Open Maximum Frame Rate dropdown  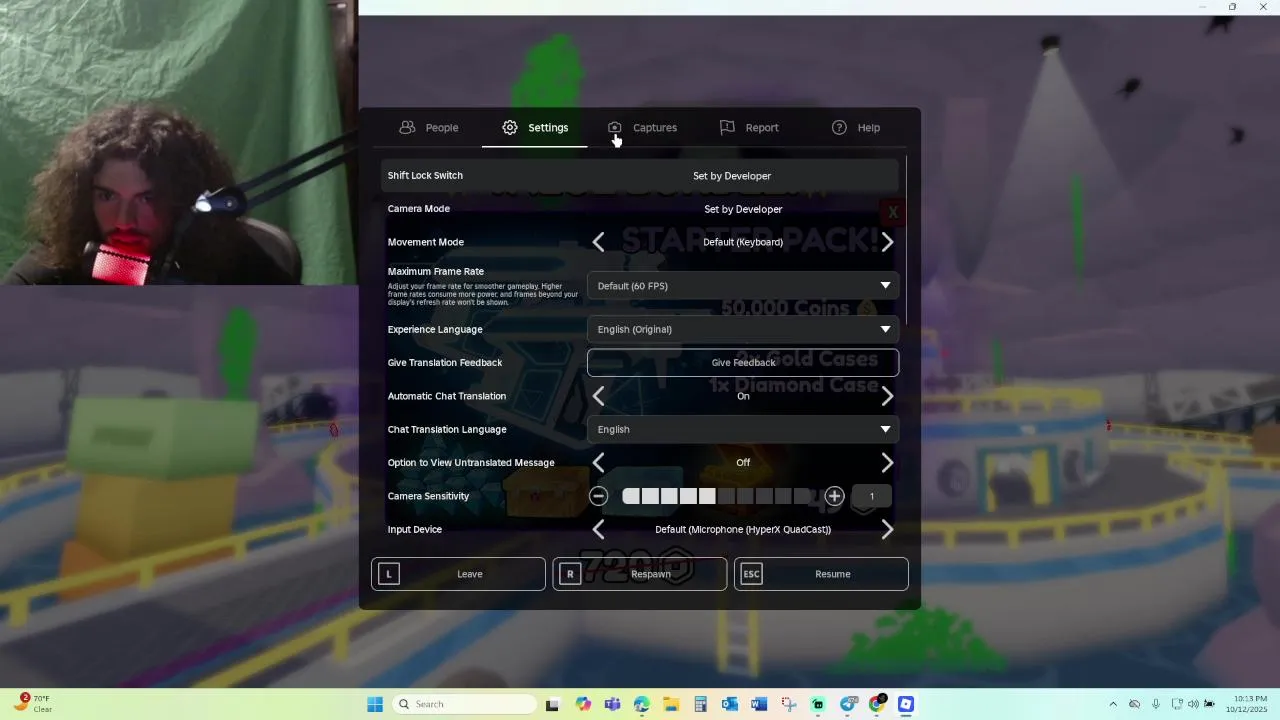pos(743,286)
